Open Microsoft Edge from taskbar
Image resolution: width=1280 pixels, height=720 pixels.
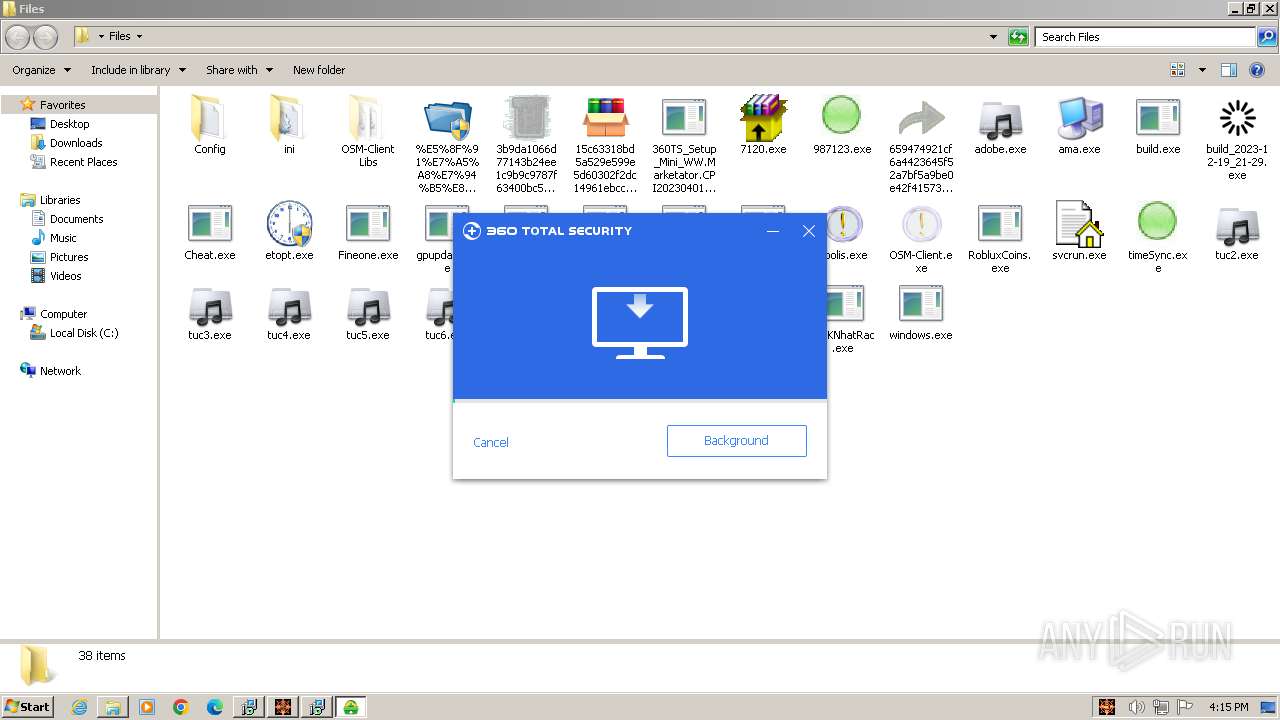point(215,707)
